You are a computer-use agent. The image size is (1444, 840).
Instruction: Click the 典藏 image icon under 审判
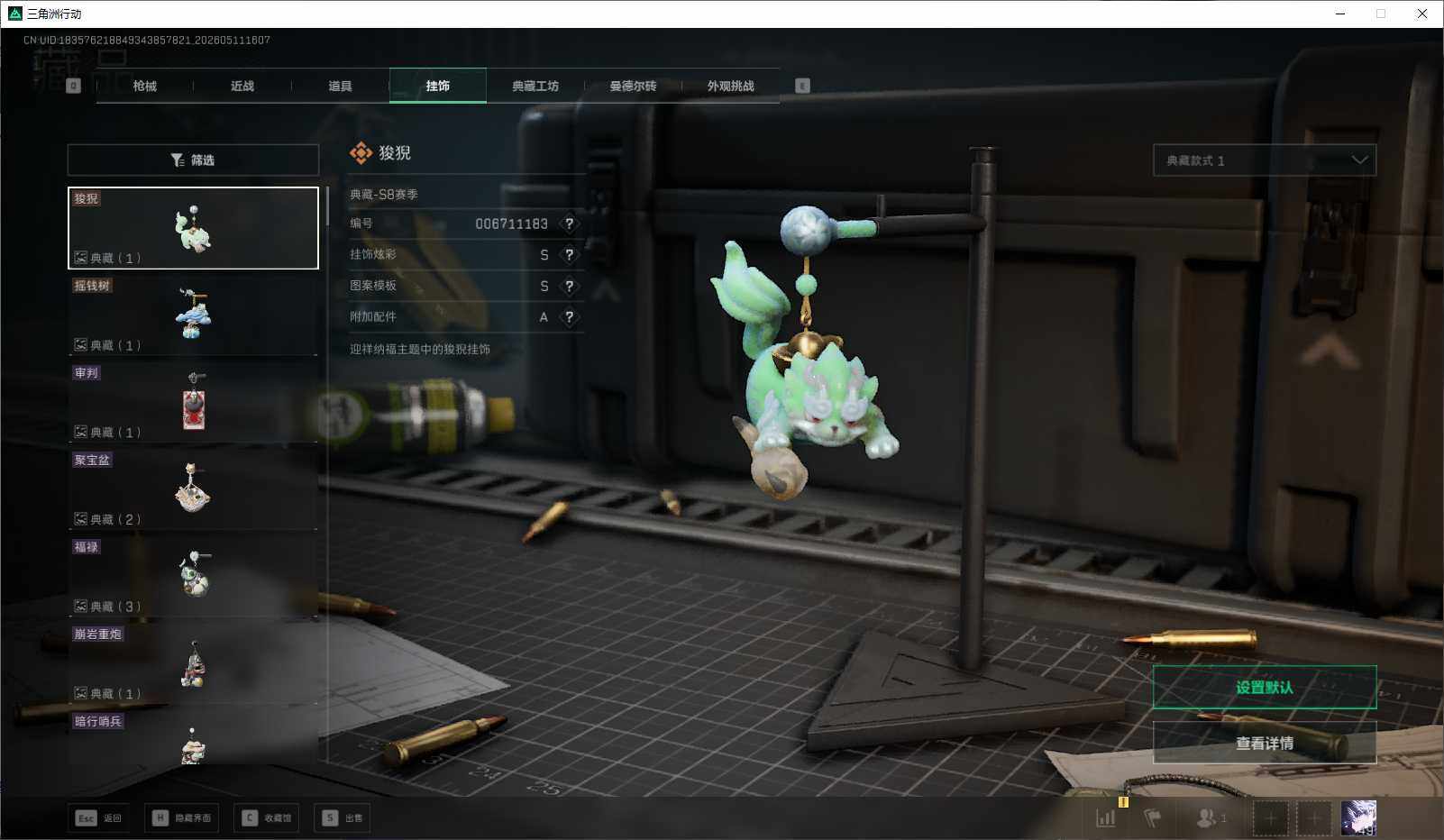point(81,432)
